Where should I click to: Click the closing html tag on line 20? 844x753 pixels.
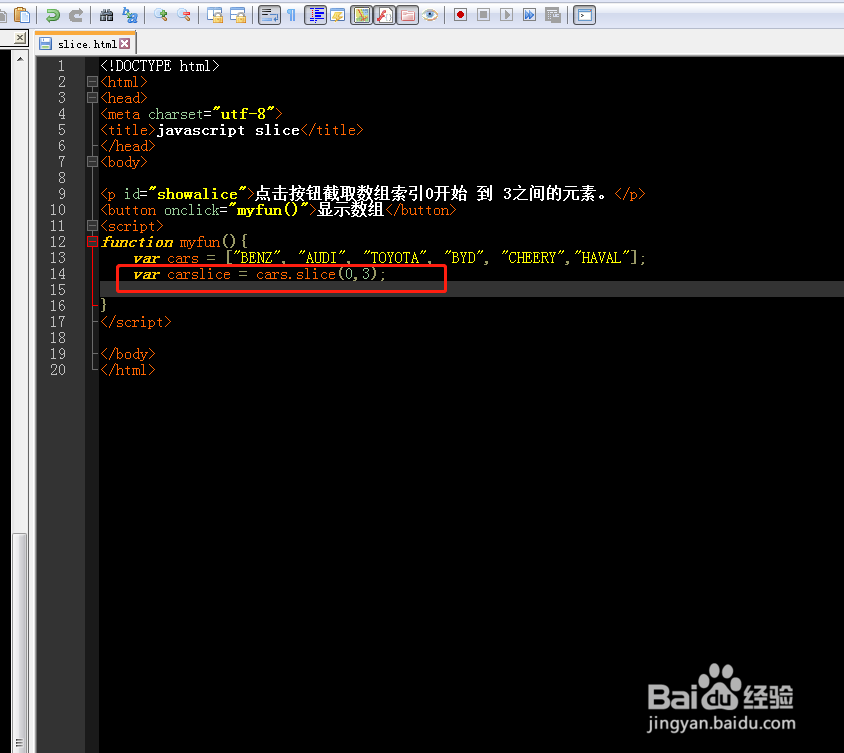[x=128, y=370]
